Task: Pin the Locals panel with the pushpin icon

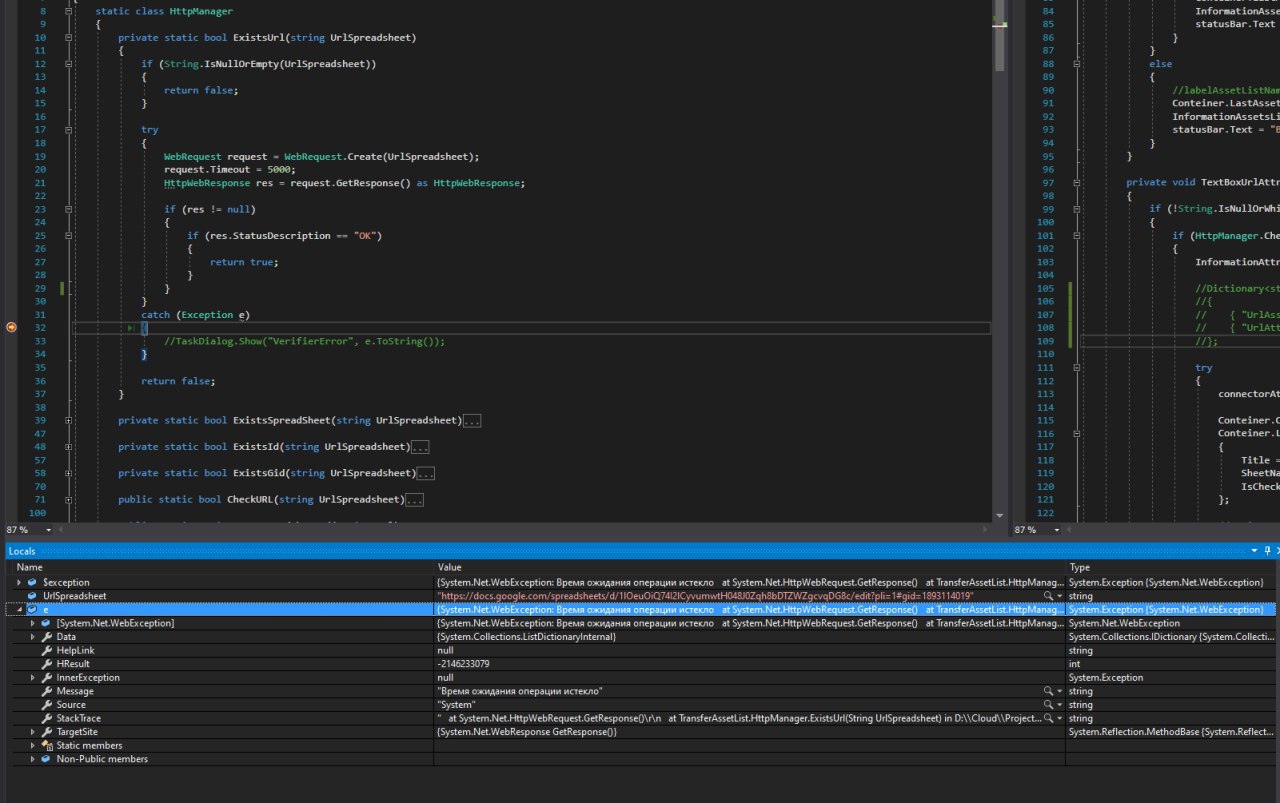Action: 1267,551
